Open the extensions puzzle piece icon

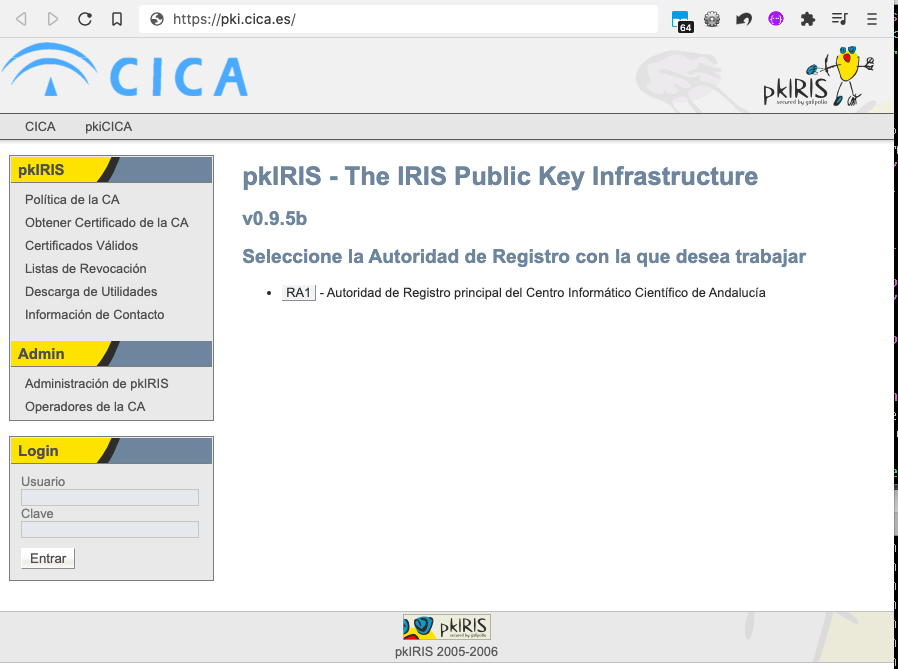tap(808, 19)
